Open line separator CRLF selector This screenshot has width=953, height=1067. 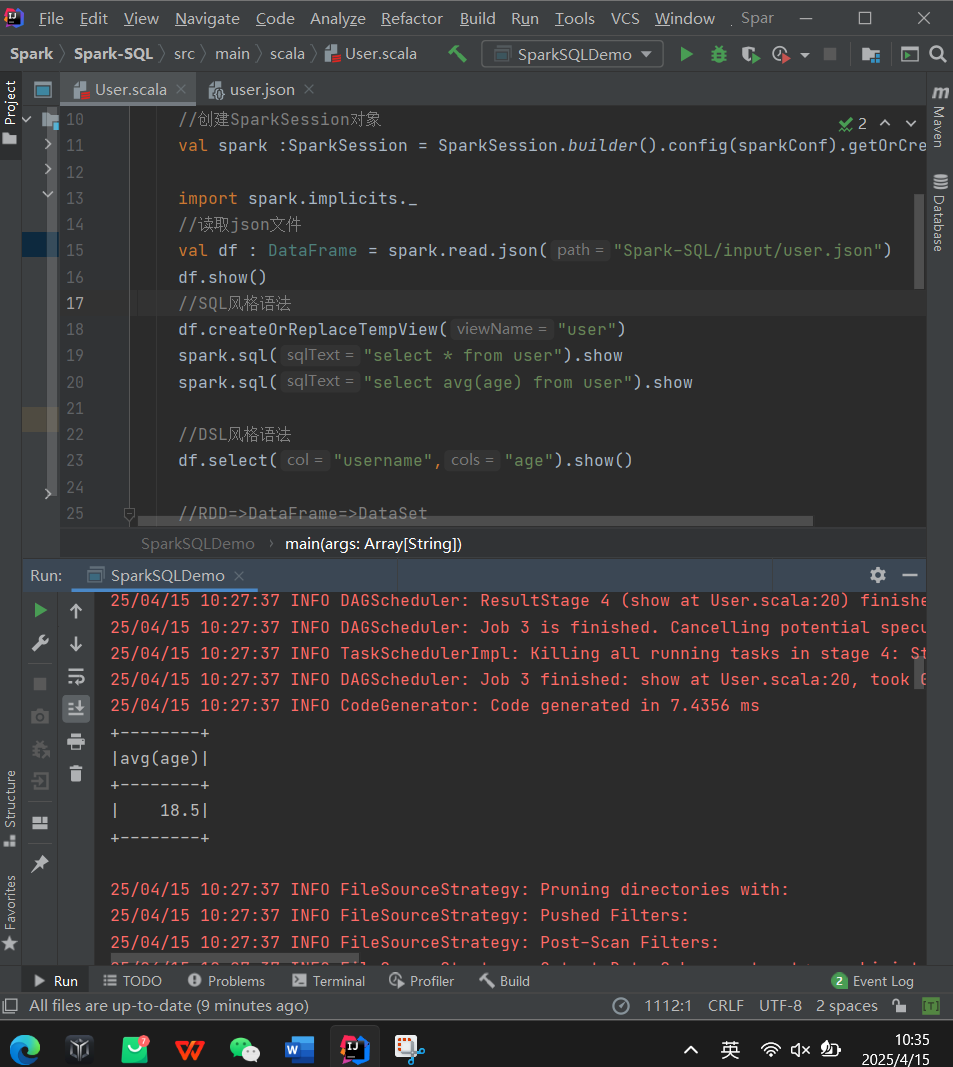(x=726, y=1005)
